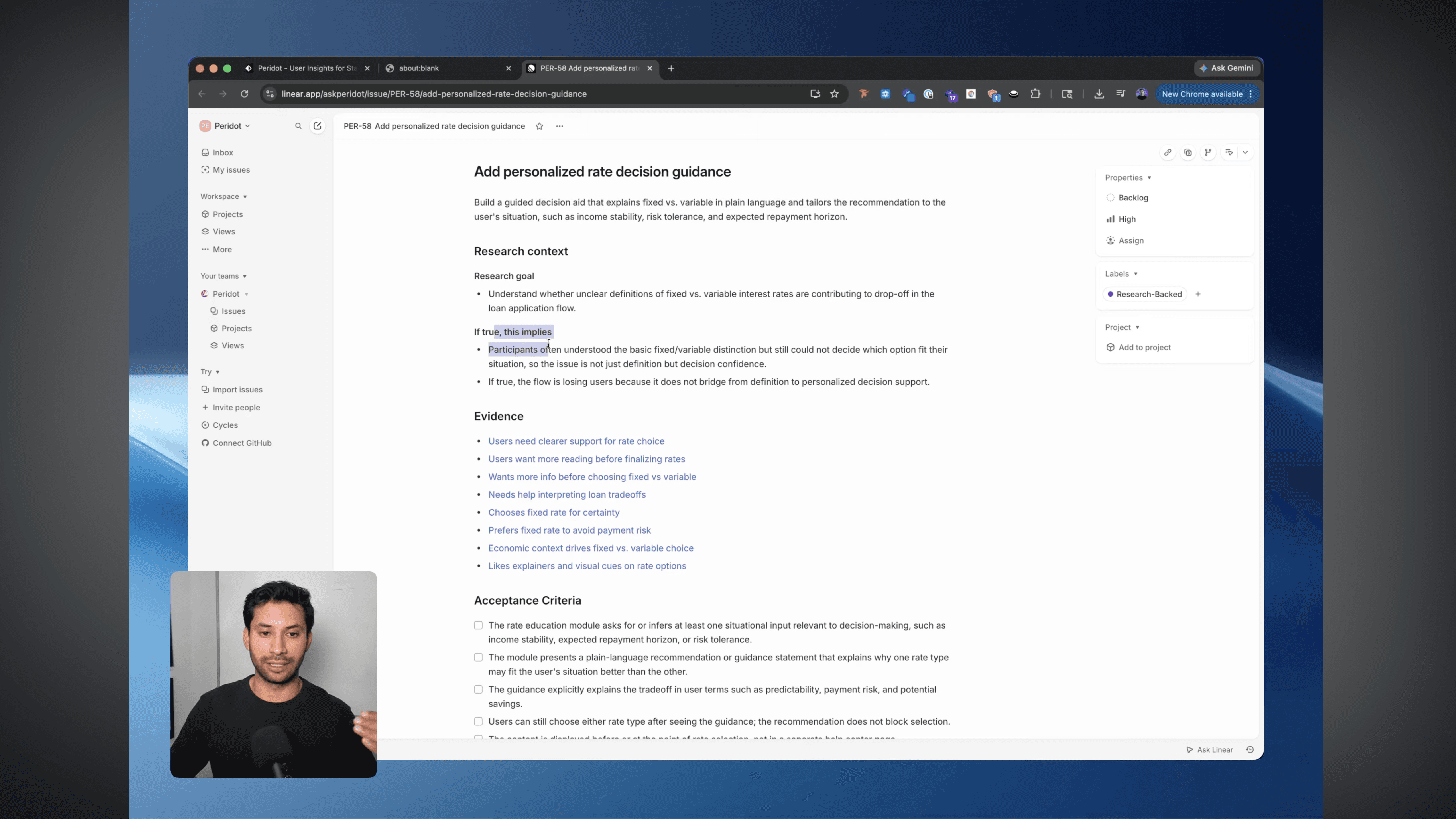Open a new browser tab
This screenshot has height=819, width=1456.
click(x=671, y=68)
